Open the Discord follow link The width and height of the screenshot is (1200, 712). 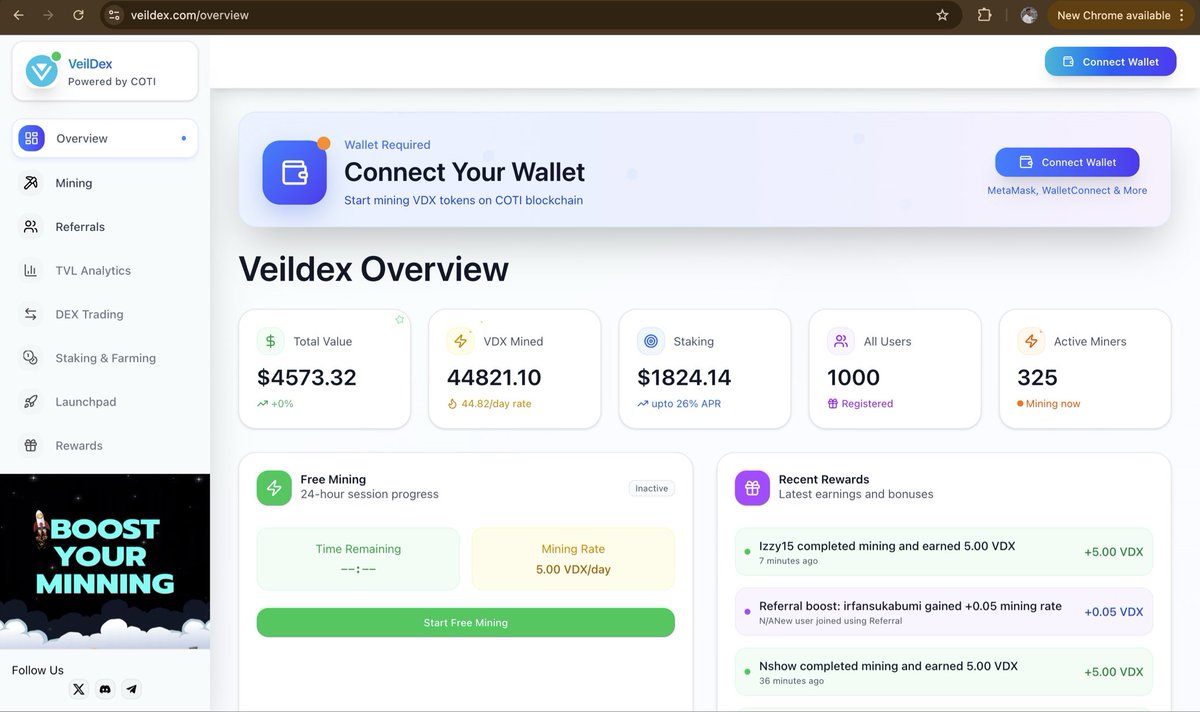pyautogui.click(x=105, y=689)
